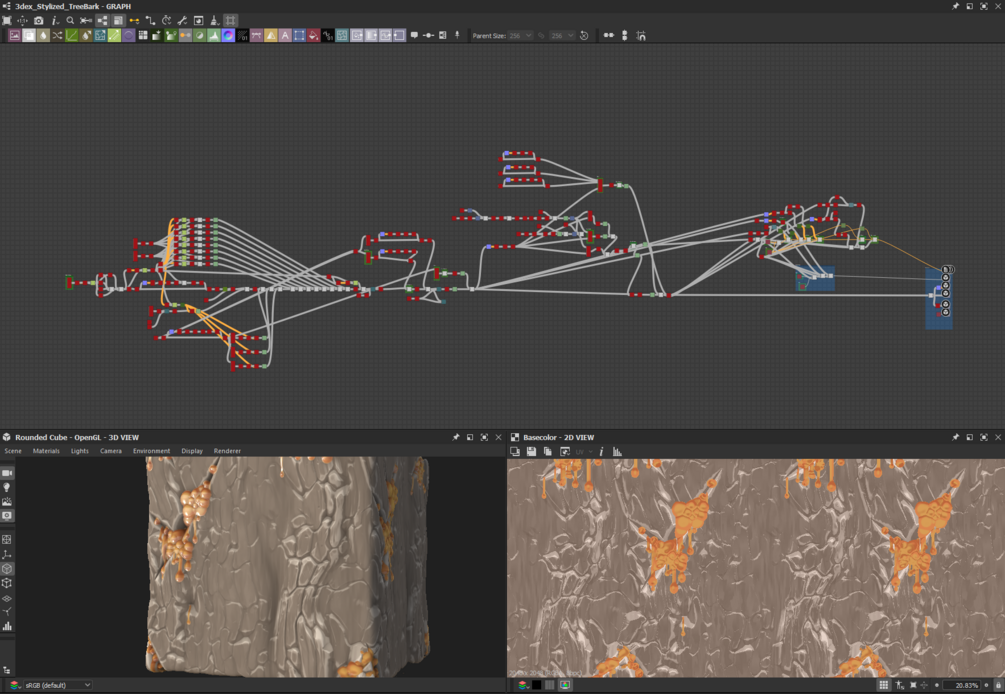
Task: Open the first Parent Size 256 dropdown
Action: tap(520, 36)
